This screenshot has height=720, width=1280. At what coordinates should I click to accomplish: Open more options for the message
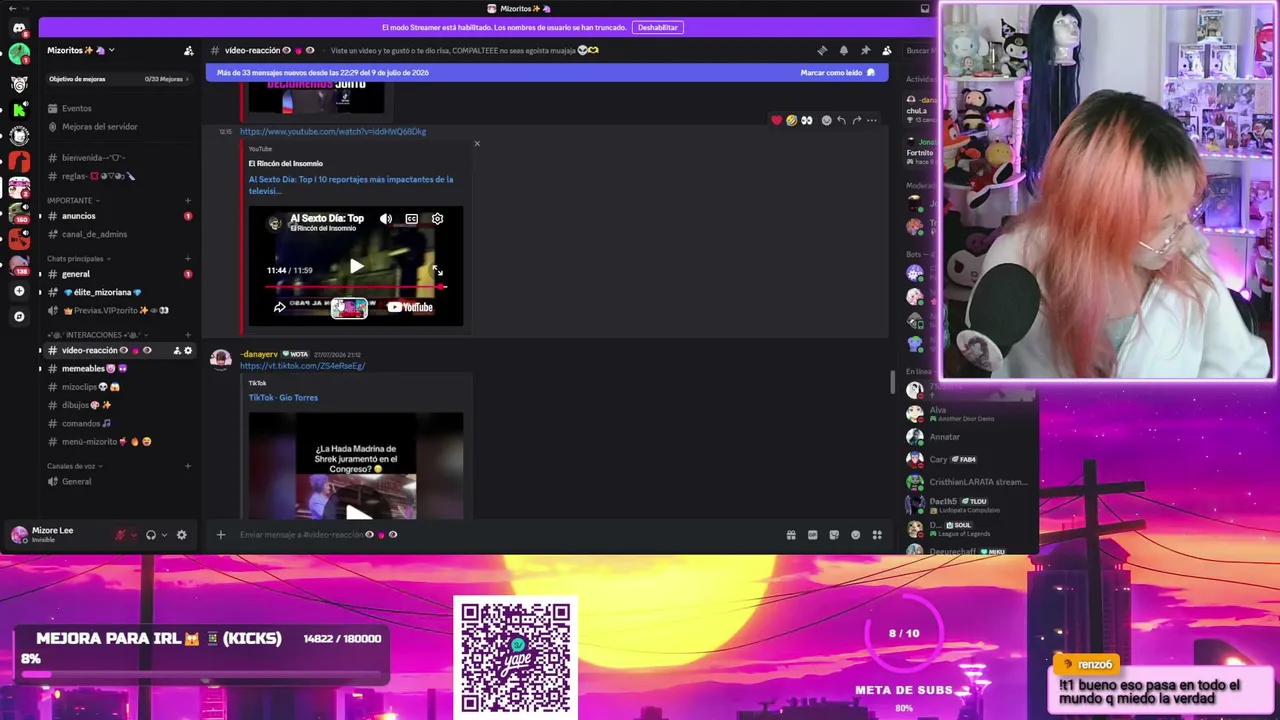tap(872, 120)
